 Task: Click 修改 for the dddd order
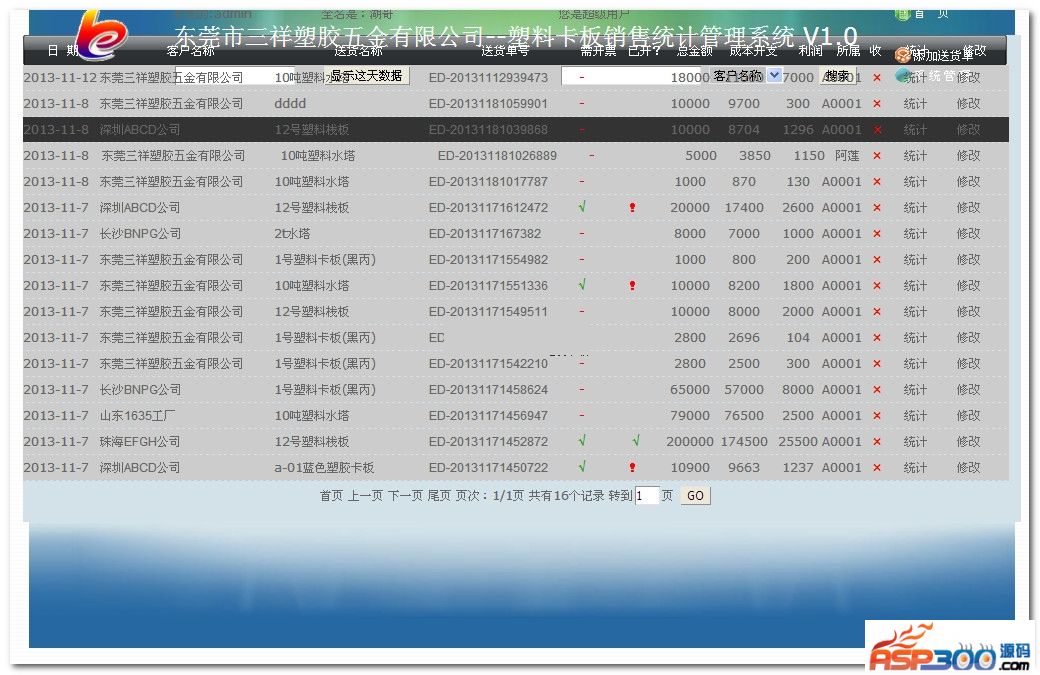(968, 104)
